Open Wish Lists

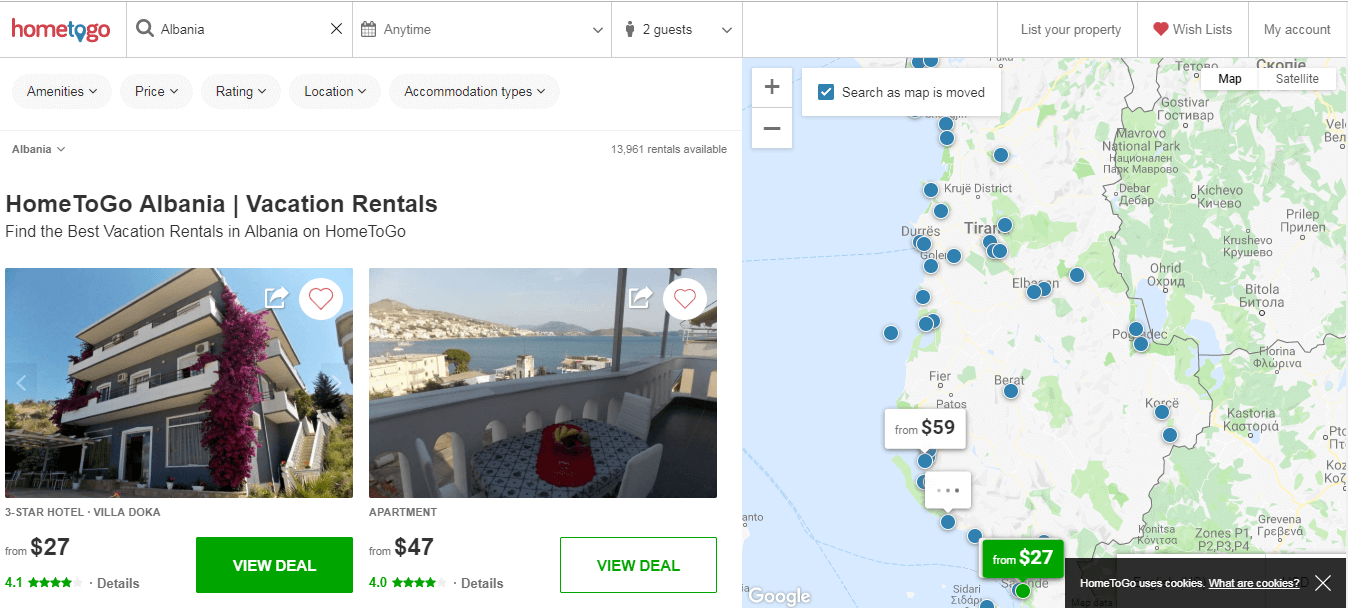click(x=1192, y=29)
